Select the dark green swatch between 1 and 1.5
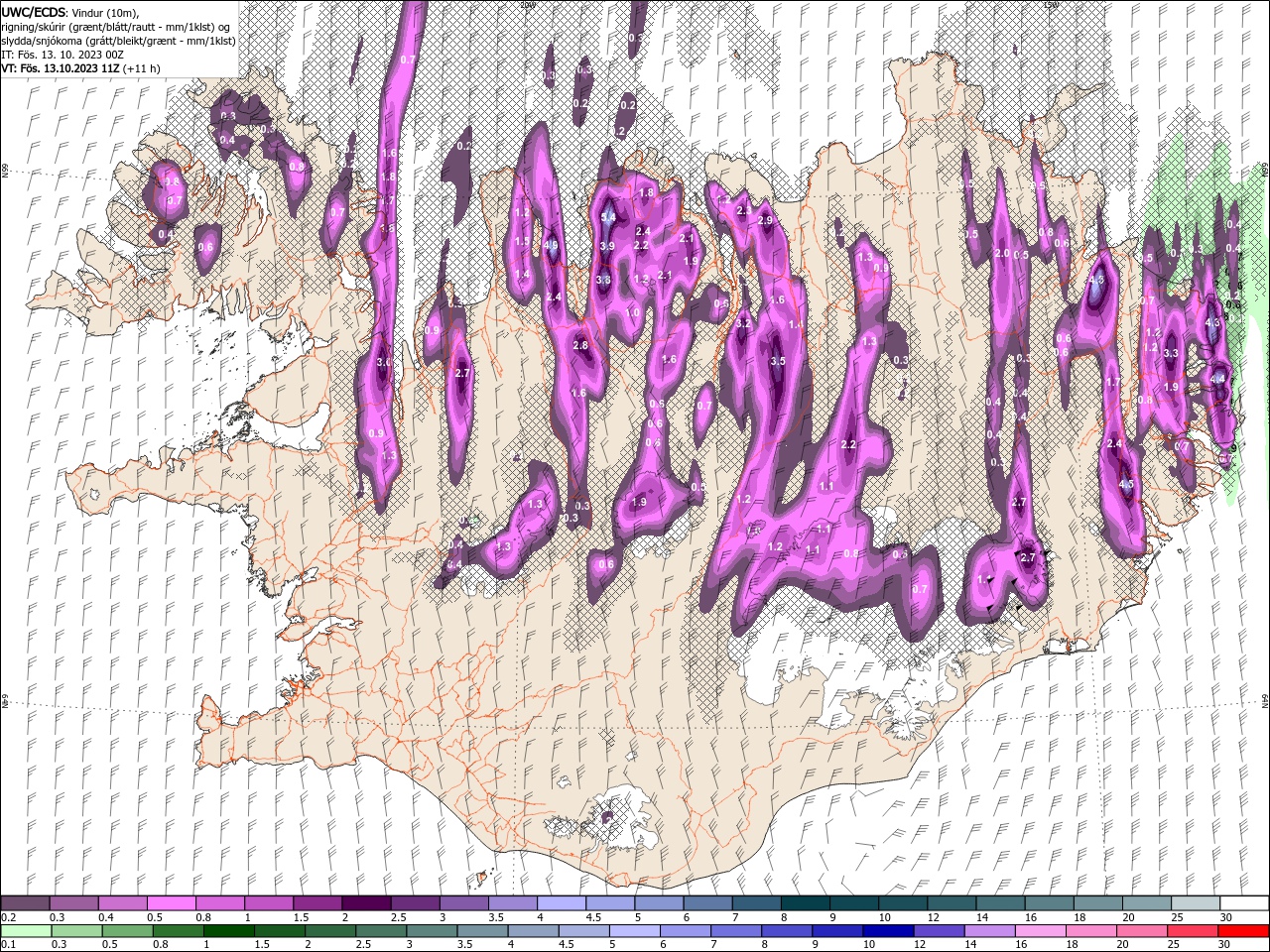 [x=229, y=931]
